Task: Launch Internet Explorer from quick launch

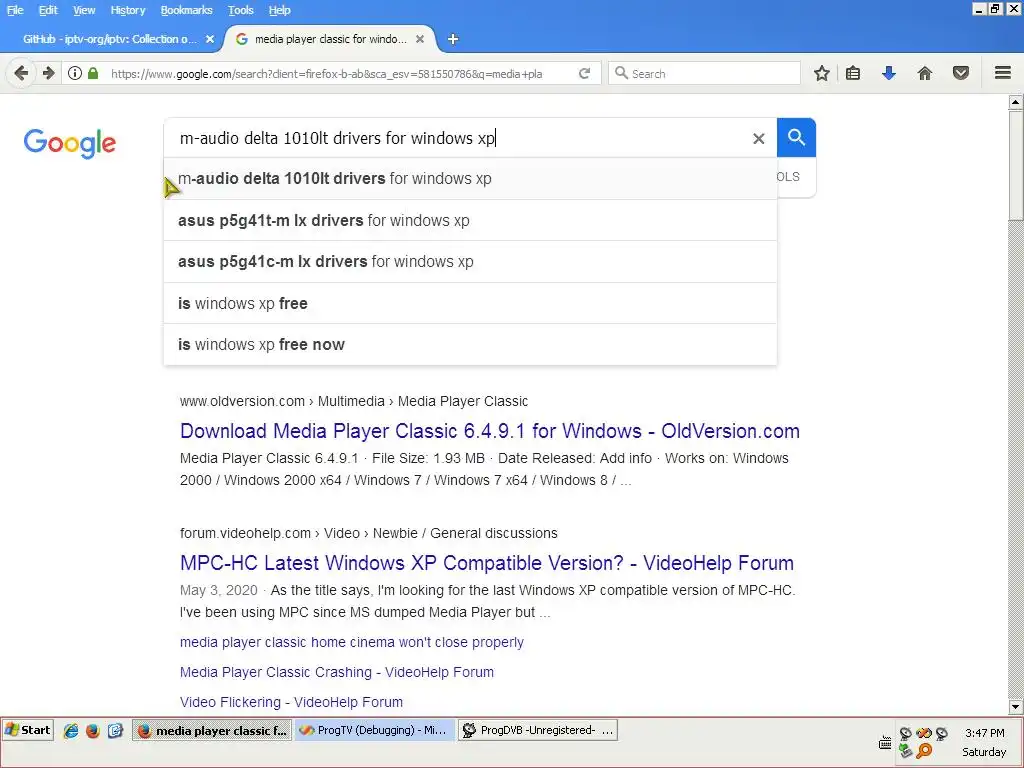Action: (x=71, y=730)
